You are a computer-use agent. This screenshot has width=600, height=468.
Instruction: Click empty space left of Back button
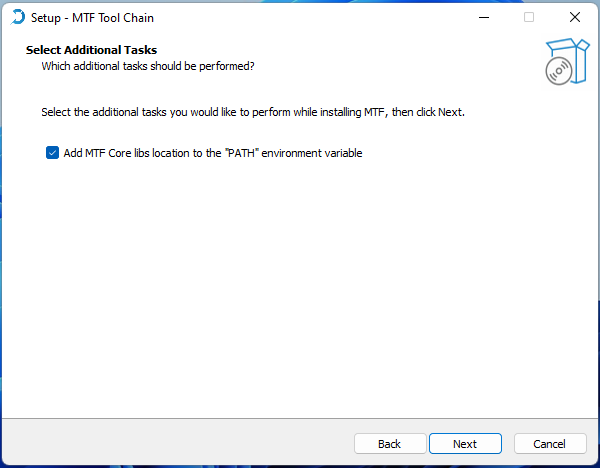(x=180, y=443)
